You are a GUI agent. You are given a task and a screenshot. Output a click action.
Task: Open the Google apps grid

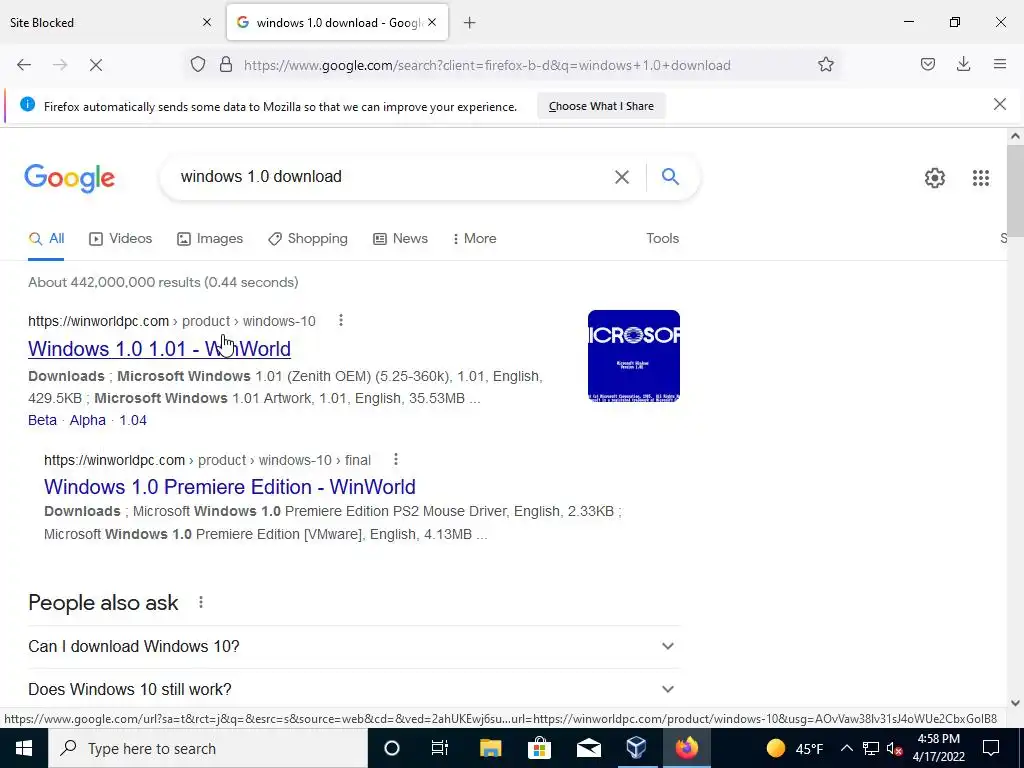point(980,178)
